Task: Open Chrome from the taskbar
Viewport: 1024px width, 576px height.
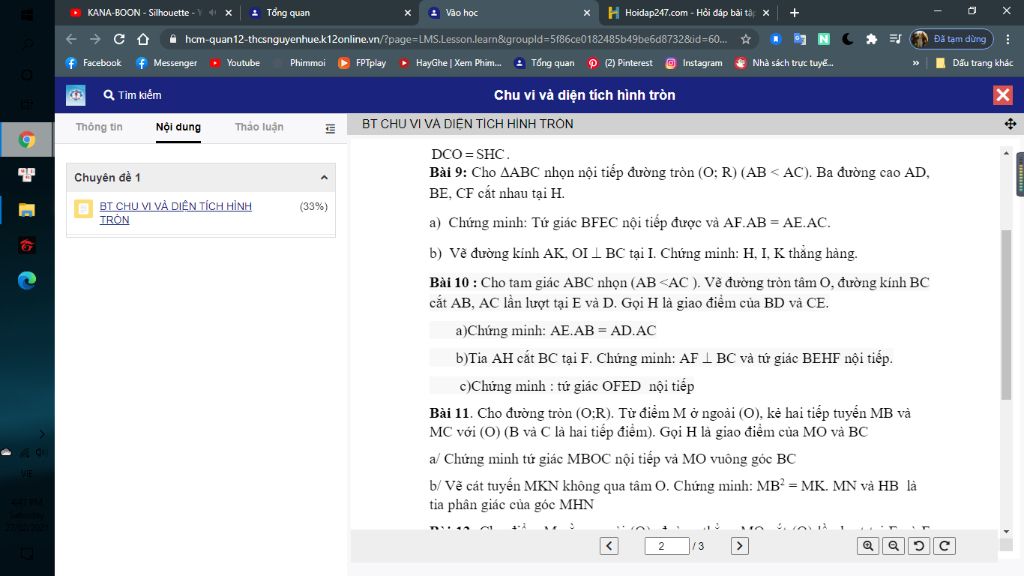Action: 27,140
